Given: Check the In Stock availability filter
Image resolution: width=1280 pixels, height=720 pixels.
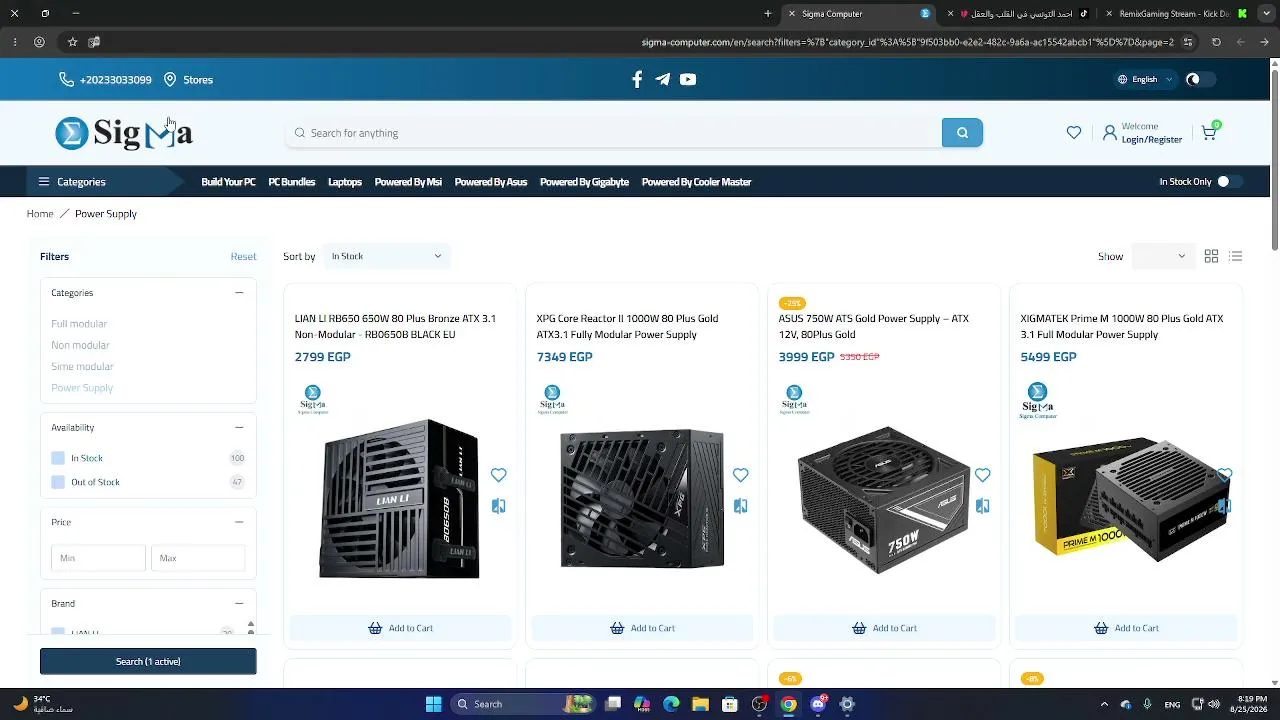Looking at the screenshot, I should point(58,458).
